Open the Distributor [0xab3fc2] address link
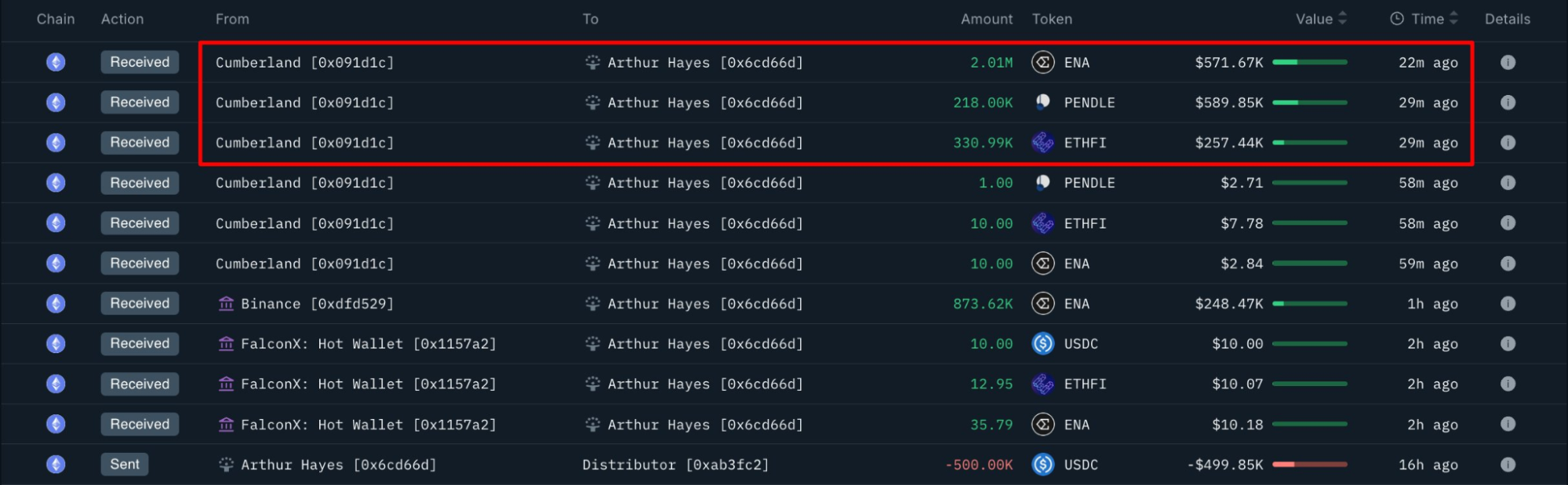Screen dimensions: 1568x485 coord(675,464)
